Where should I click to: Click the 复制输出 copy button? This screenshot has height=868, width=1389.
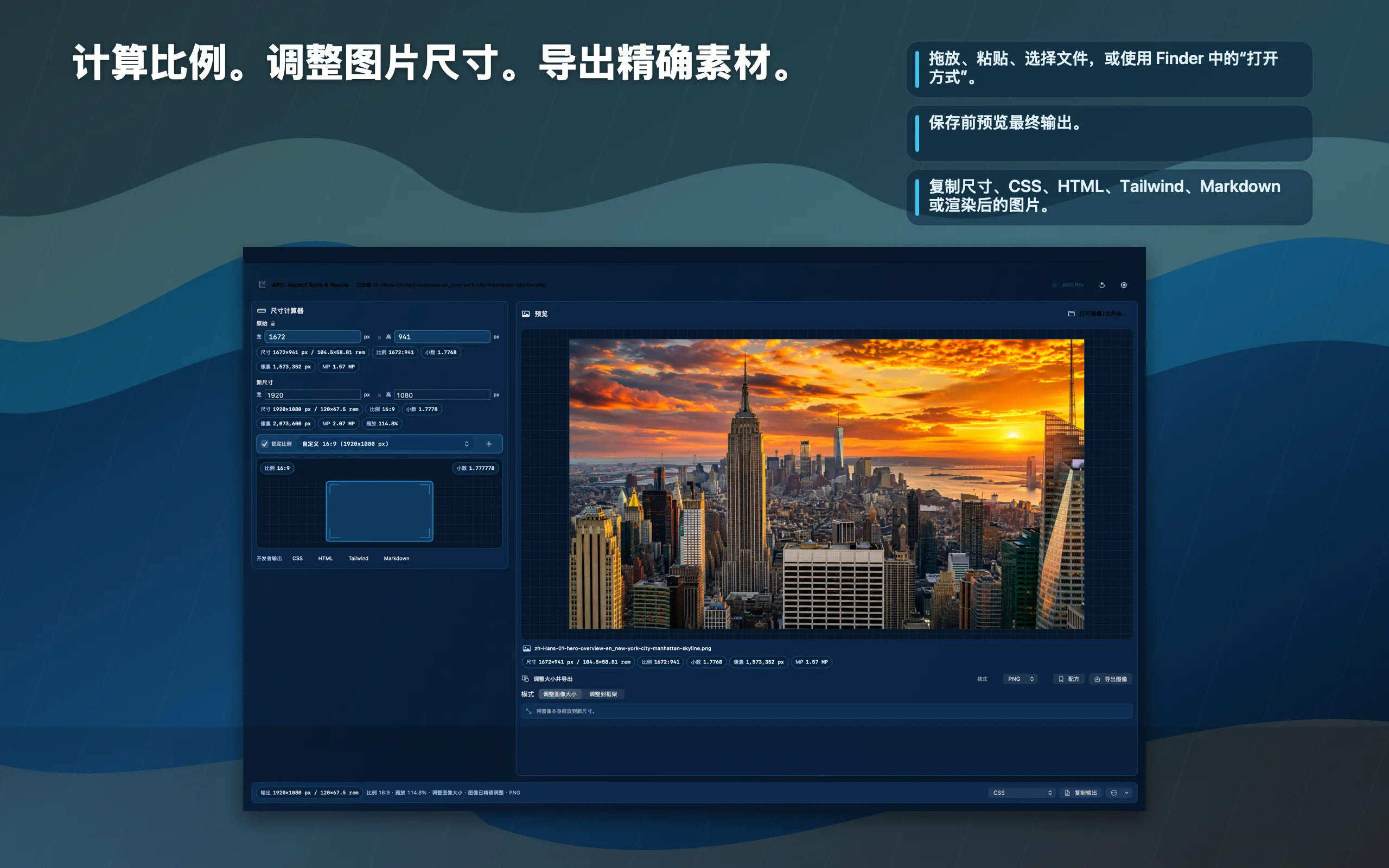click(1081, 793)
